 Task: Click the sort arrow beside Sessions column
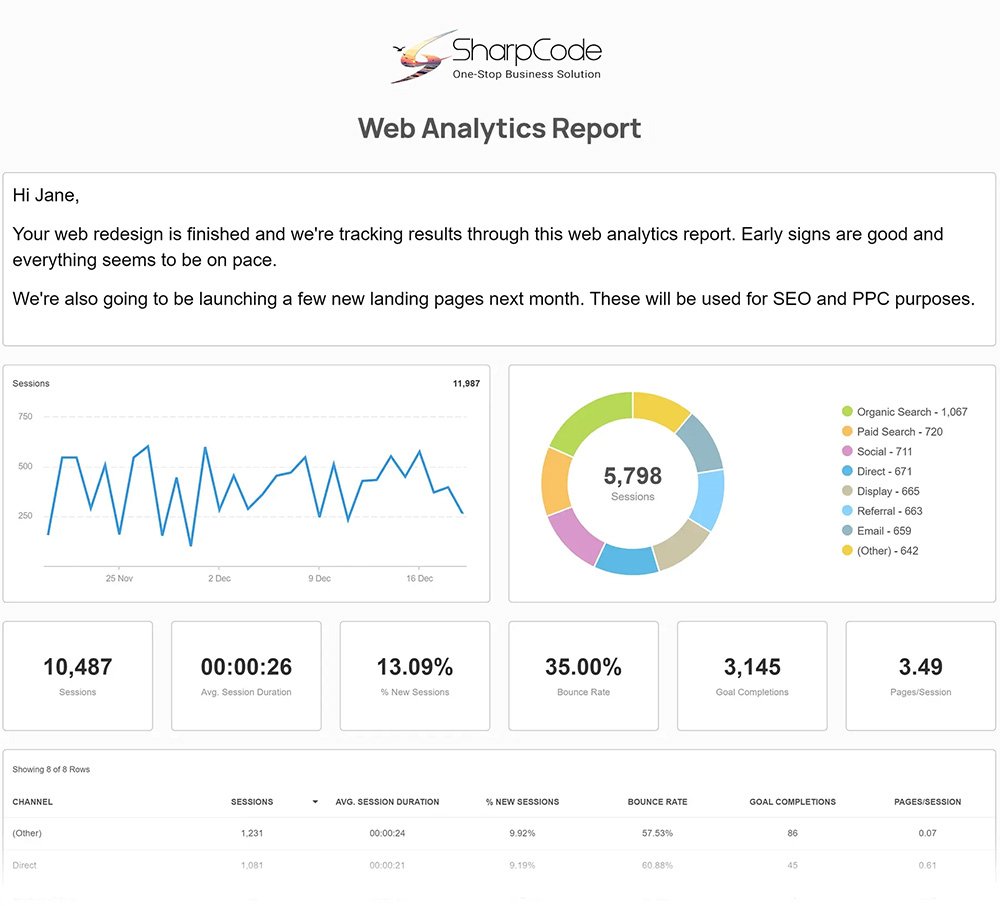point(316,802)
